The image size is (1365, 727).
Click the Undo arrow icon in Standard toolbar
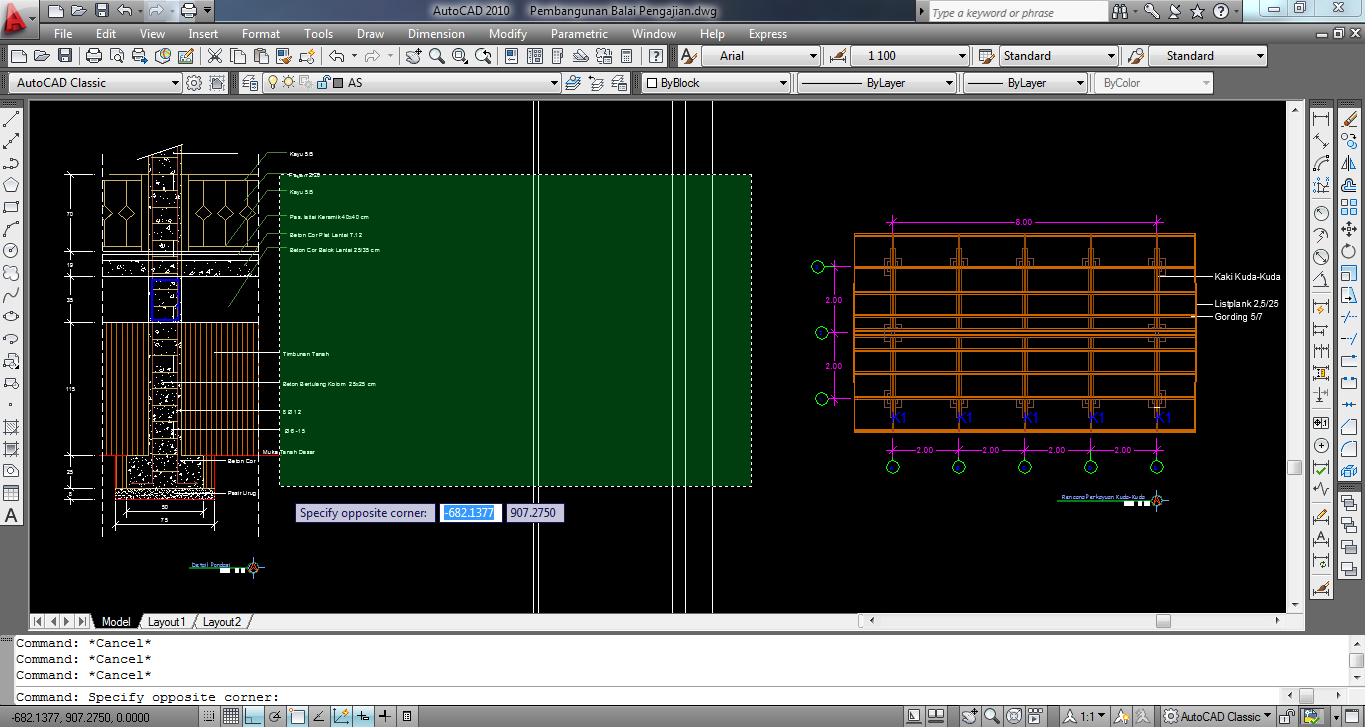click(336, 56)
